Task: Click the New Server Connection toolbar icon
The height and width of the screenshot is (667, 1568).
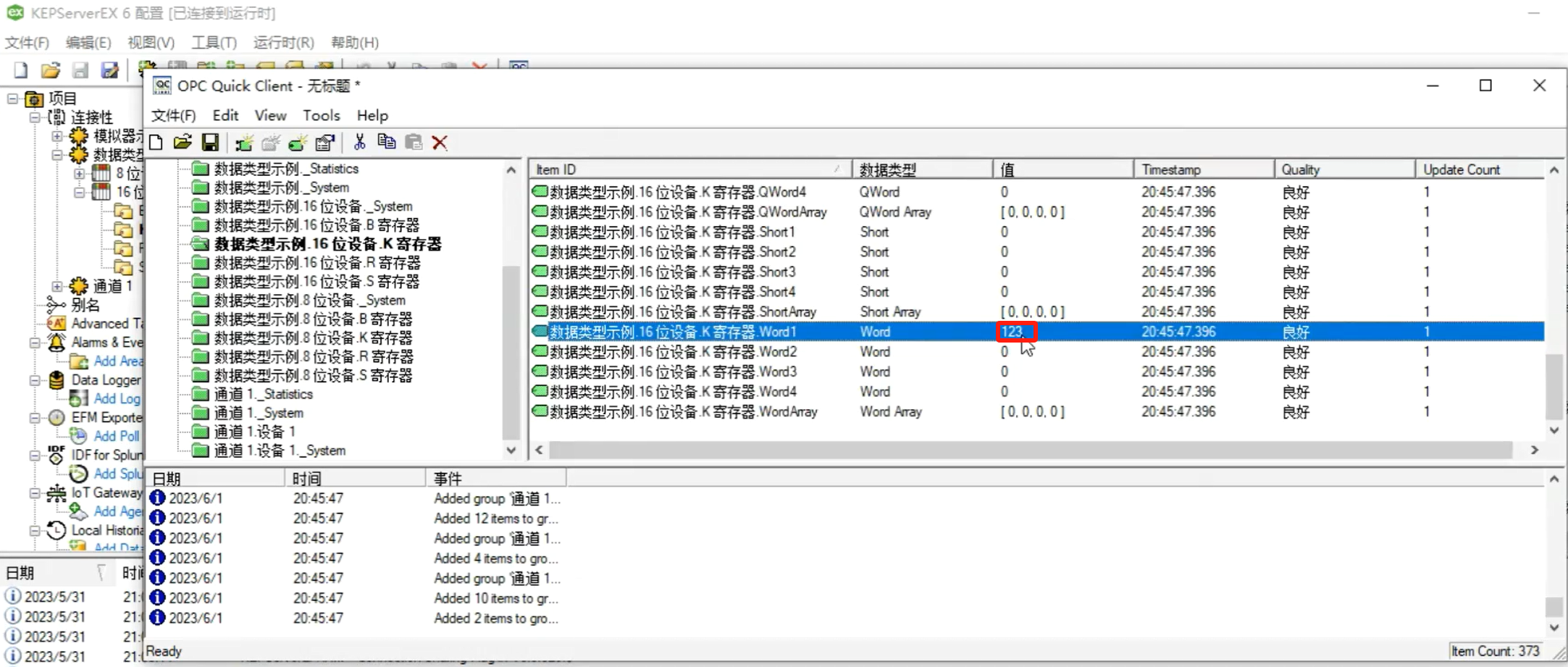Action: [x=244, y=143]
